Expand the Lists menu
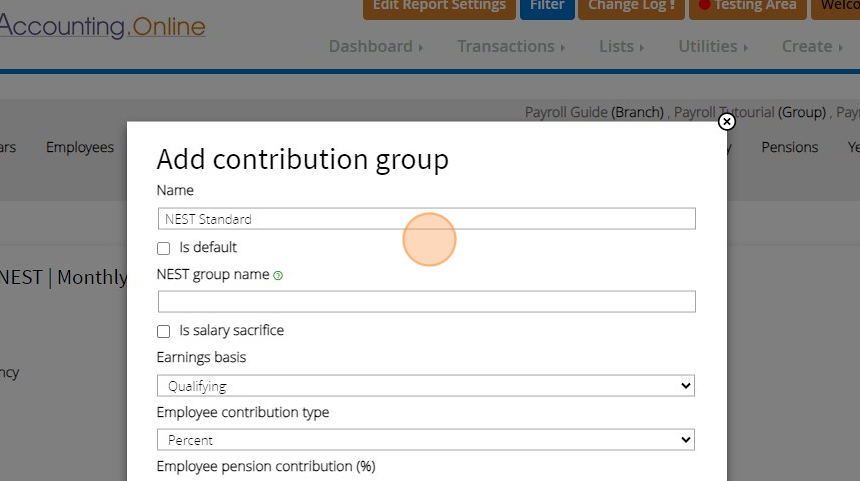The image size is (860, 481). 620,46
